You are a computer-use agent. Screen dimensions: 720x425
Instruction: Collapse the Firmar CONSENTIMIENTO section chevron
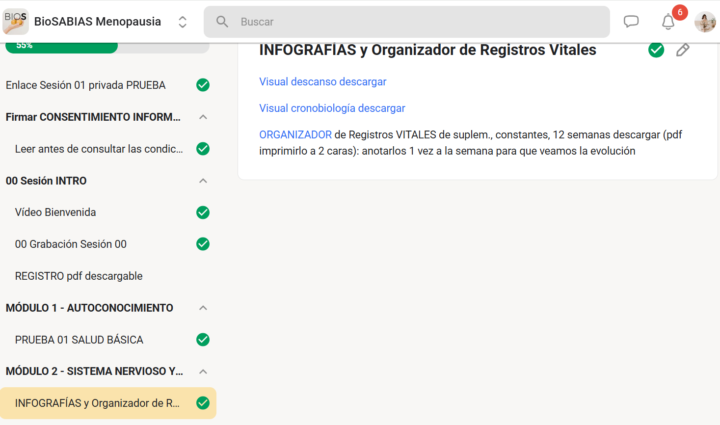tap(203, 117)
